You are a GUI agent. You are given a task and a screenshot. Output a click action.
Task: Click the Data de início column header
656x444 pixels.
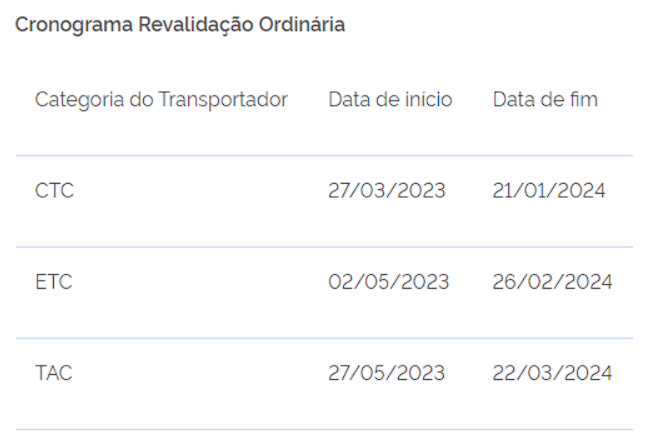tap(390, 100)
